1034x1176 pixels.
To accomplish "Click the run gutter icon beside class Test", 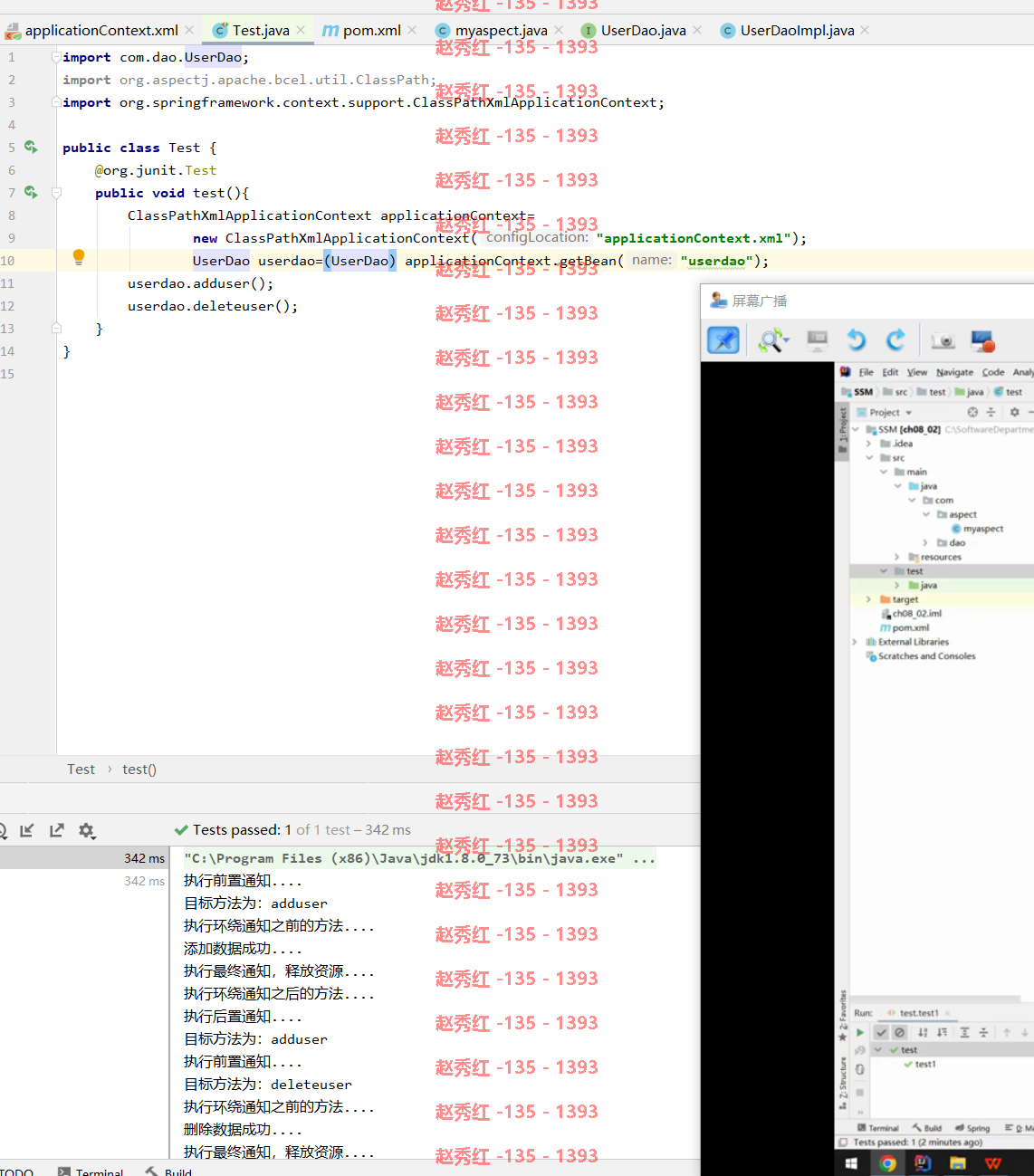I will [x=31, y=147].
